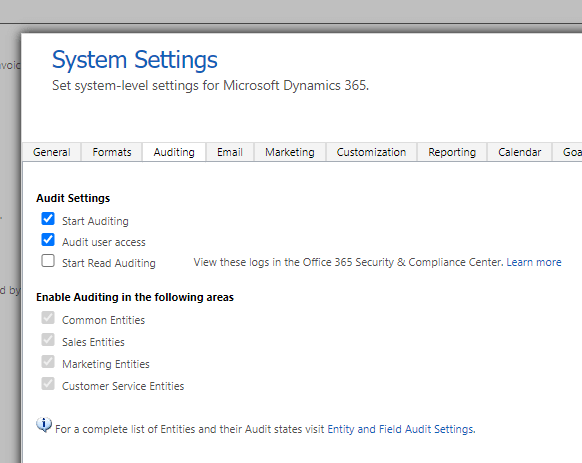582x463 pixels.
Task: Switch to the Formats tab
Action: point(112,152)
